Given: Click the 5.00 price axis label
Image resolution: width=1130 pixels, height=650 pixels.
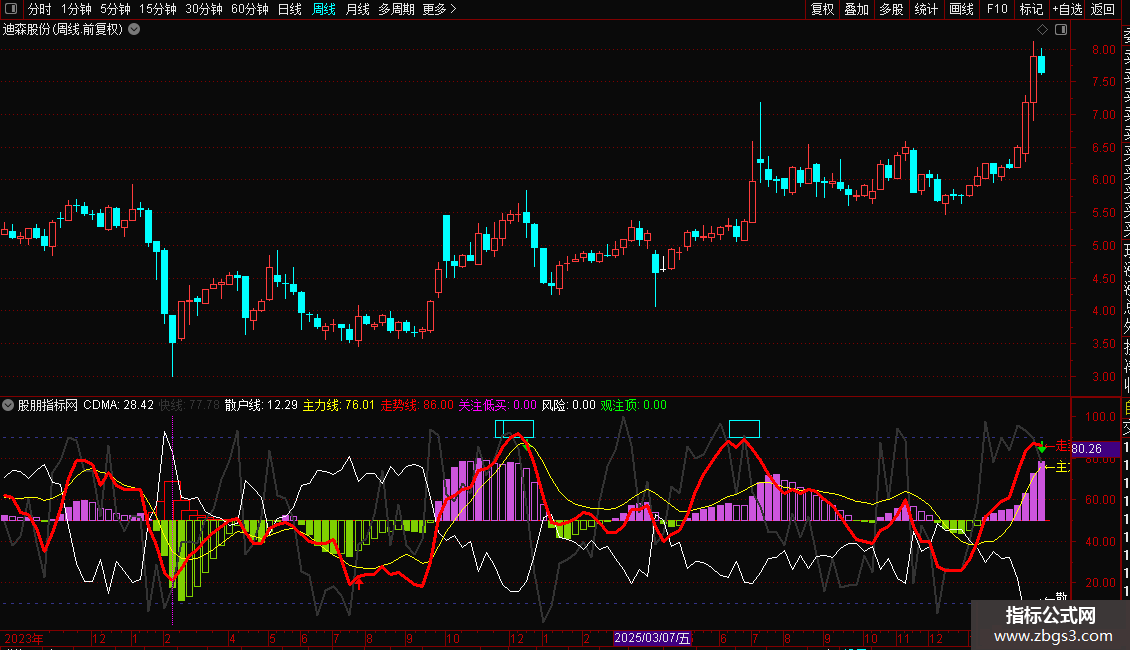Looking at the screenshot, I should (1103, 245).
